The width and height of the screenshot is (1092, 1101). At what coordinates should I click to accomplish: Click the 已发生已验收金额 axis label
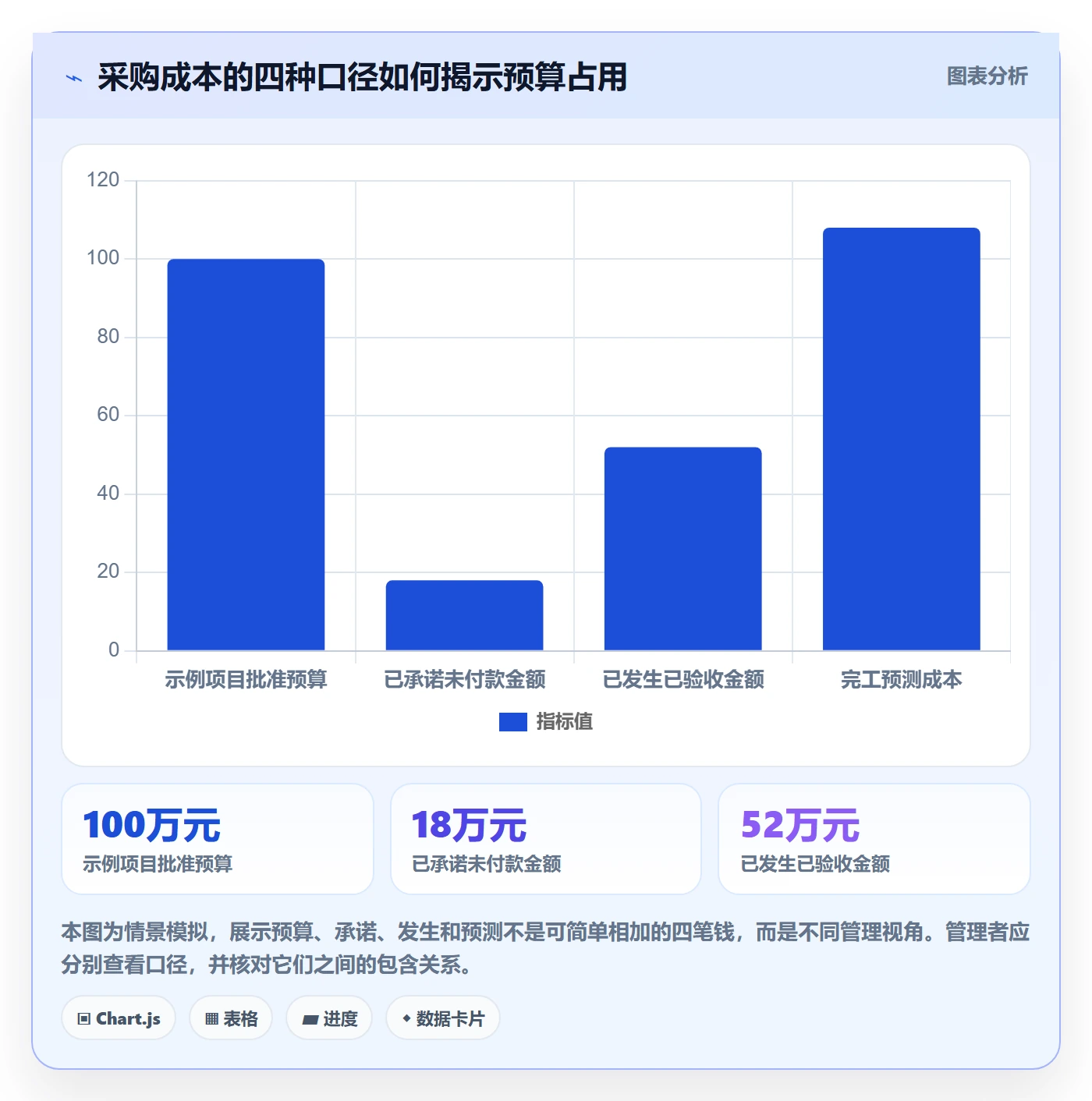682,680
